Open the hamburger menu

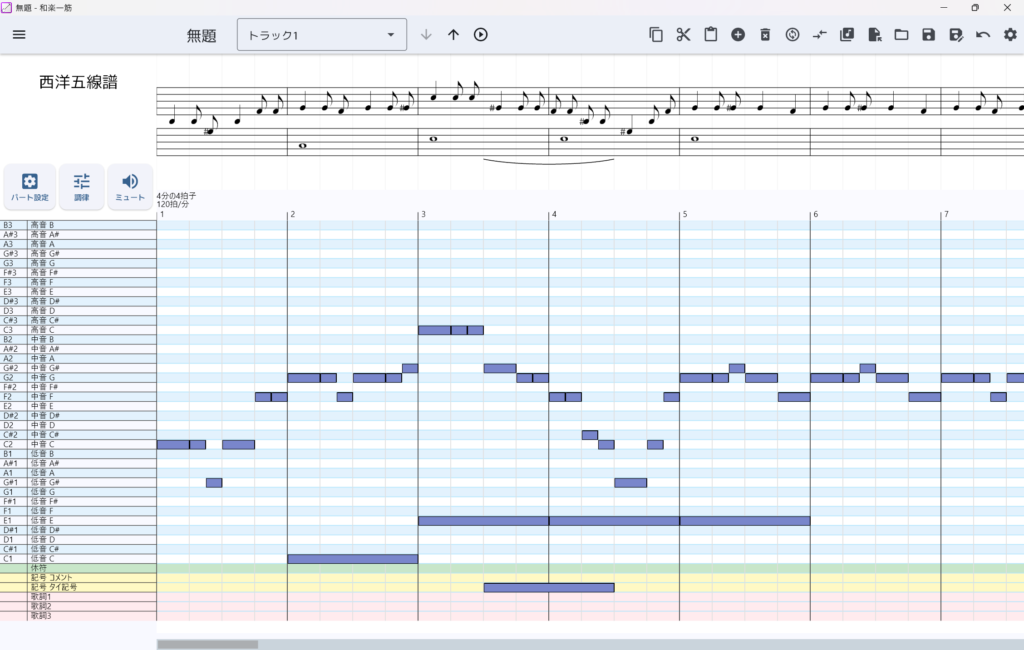(19, 35)
